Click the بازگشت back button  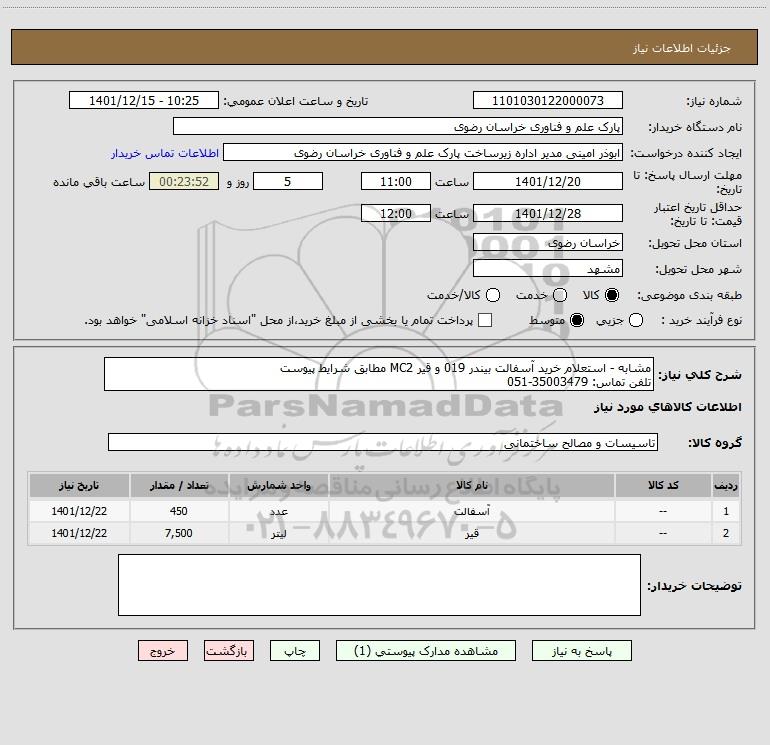click(x=229, y=651)
